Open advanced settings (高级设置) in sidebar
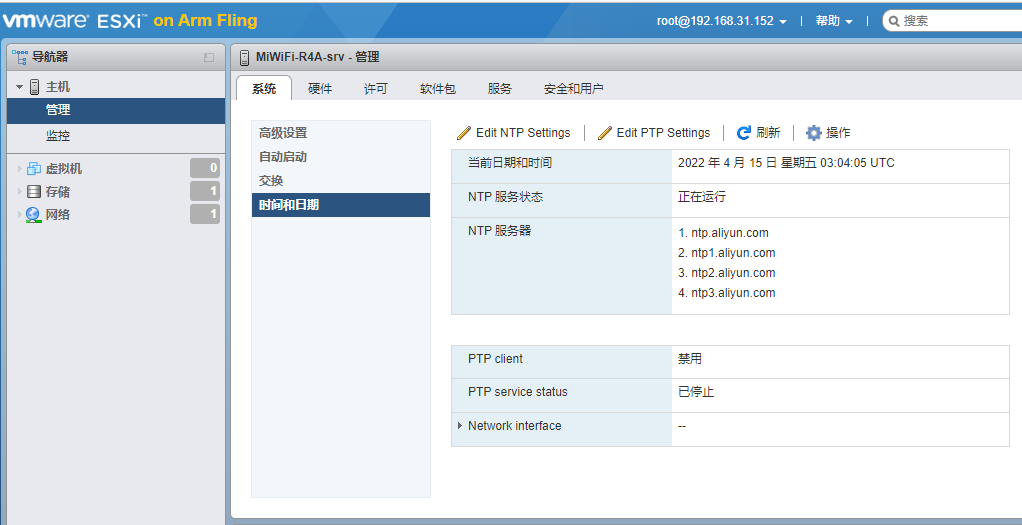The width and height of the screenshot is (1022, 525). coord(283,133)
